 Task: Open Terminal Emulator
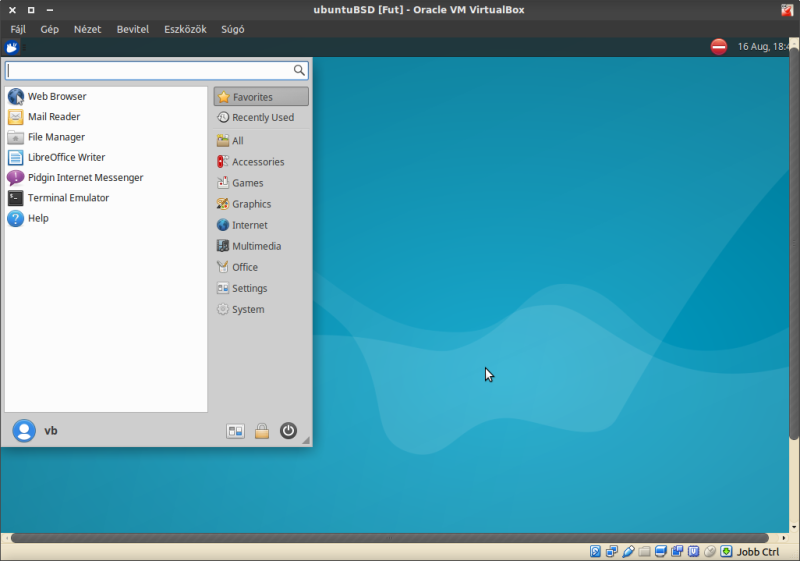(106, 198)
